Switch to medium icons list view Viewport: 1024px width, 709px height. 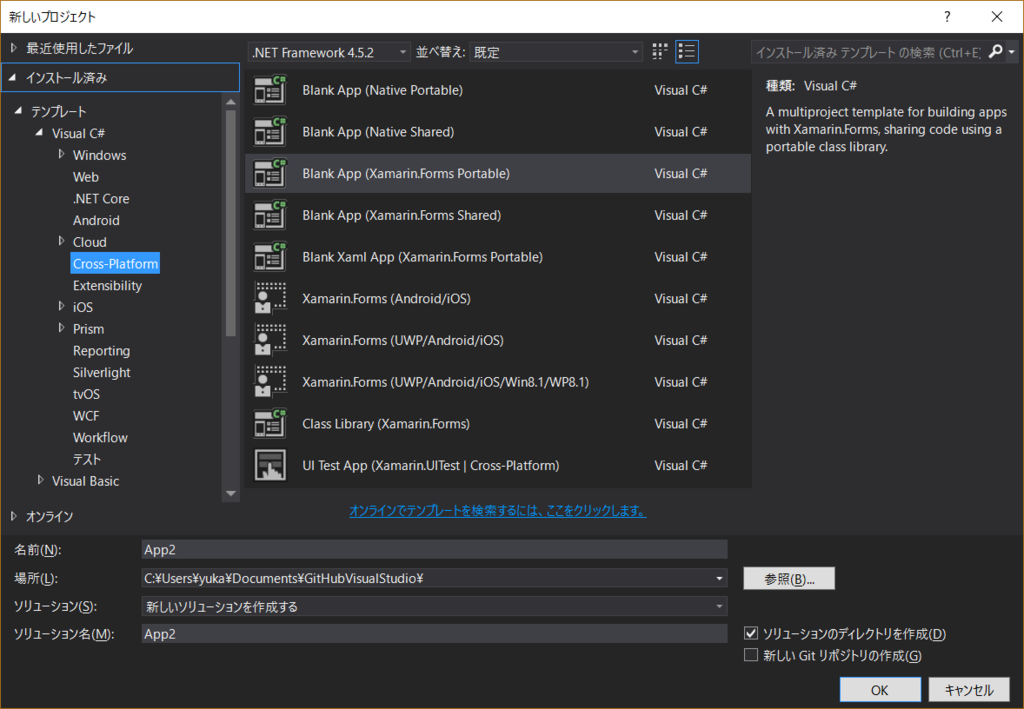coord(686,52)
